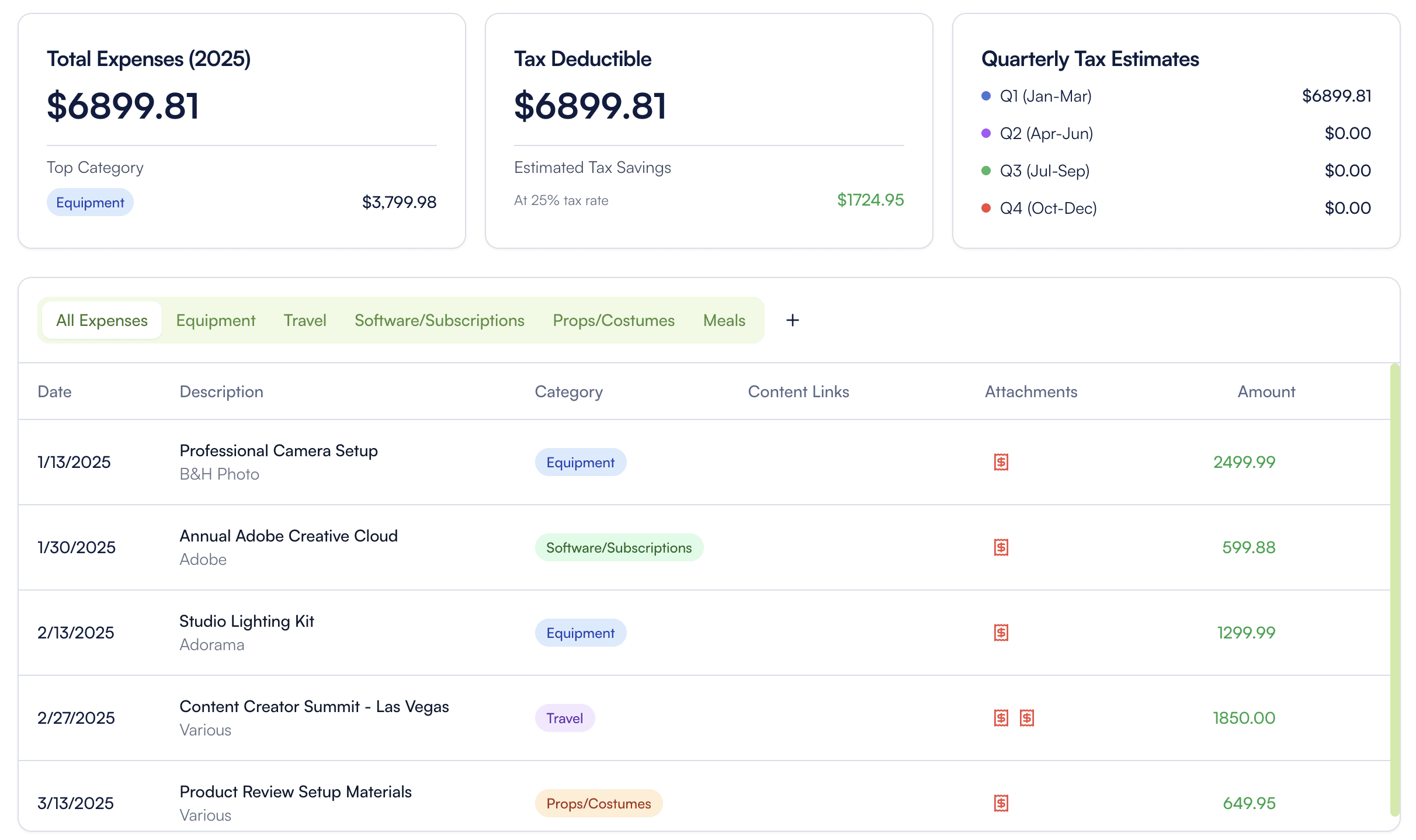This screenshot has height=840, width=1416.
Task: Switch to the Travel tab
Action: 305,320
